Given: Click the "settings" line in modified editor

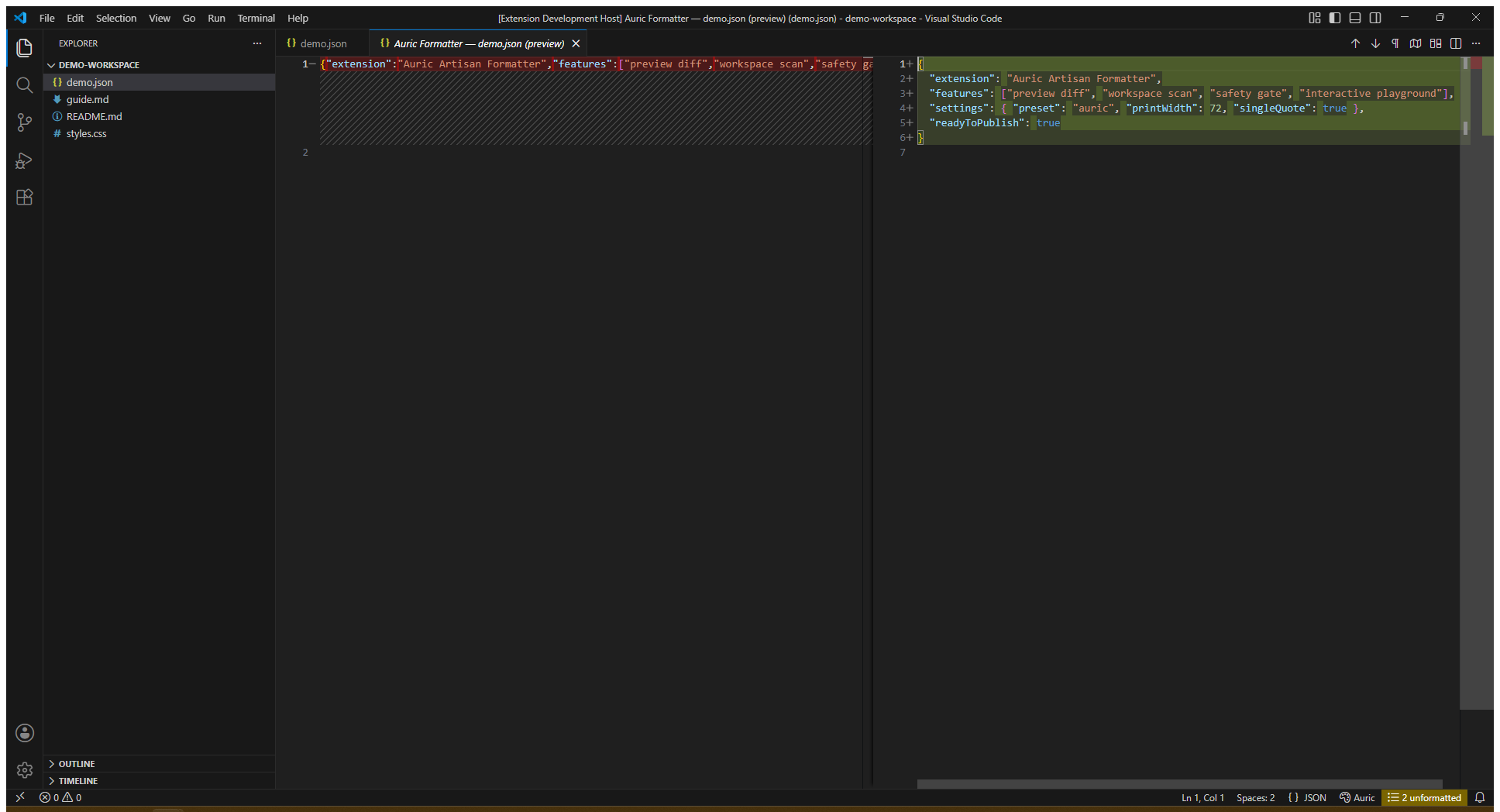Looking at the screenshot, I should [1146, 108].
